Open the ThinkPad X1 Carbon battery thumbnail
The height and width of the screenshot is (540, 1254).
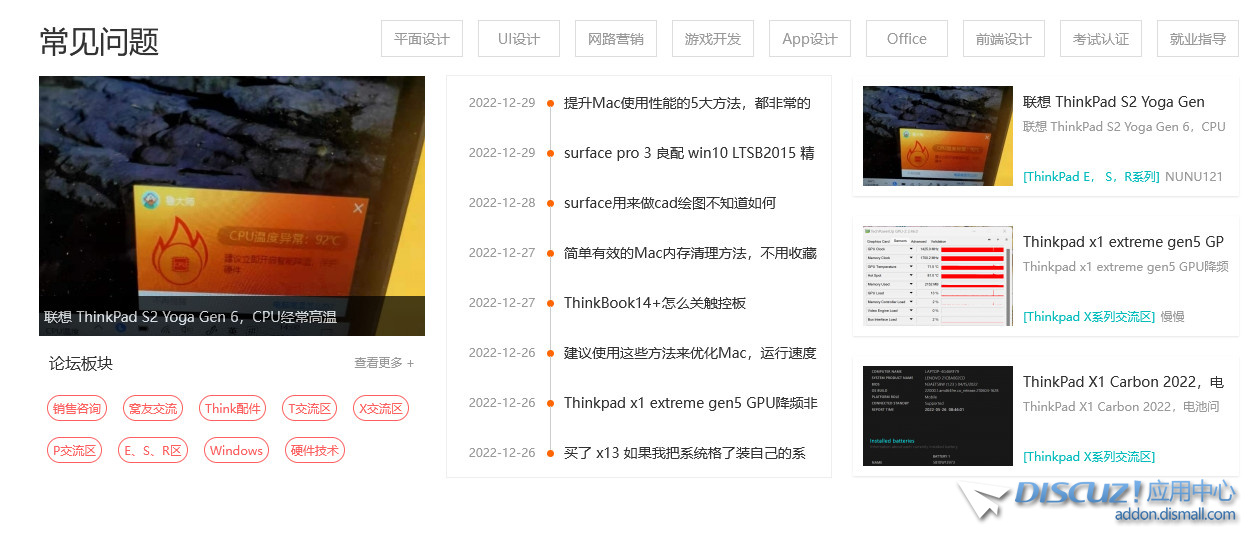tap(938, 416)
